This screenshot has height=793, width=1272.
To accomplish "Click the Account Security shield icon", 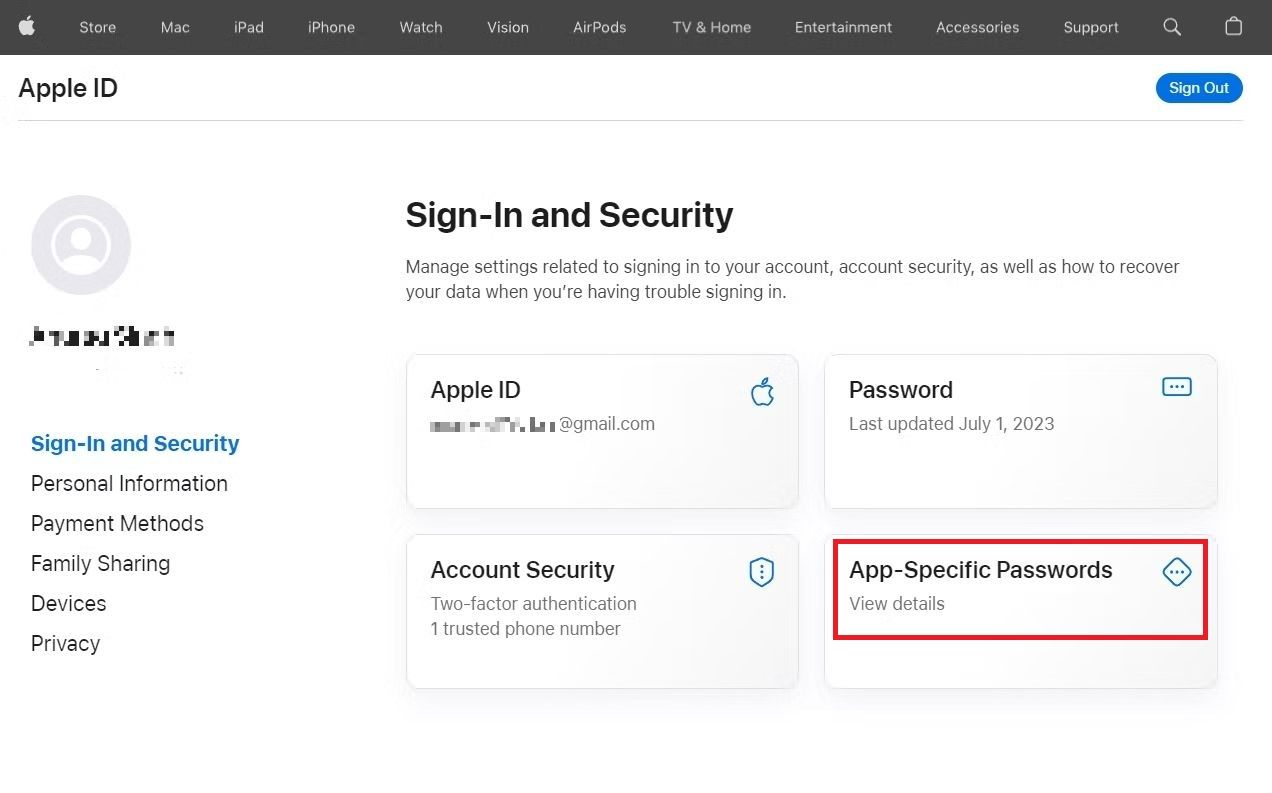I will [x=762, y=572].
